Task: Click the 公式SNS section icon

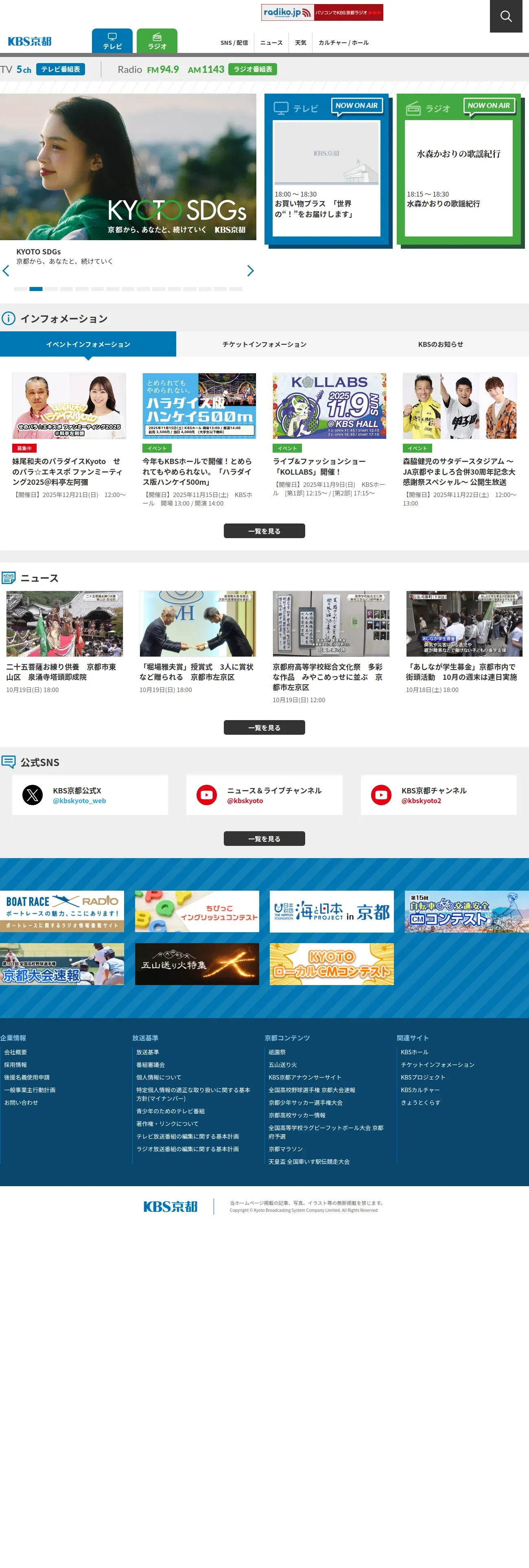Action: coord(9,762)
